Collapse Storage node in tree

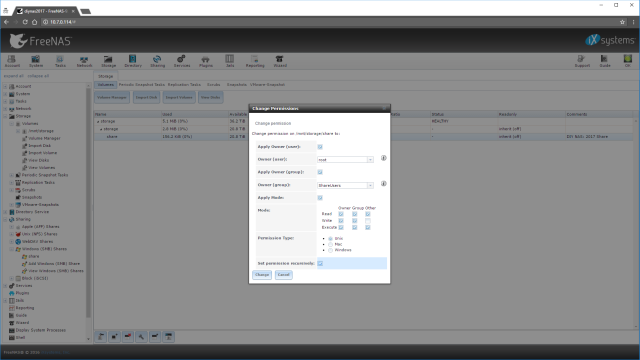(x=5, y=116)
